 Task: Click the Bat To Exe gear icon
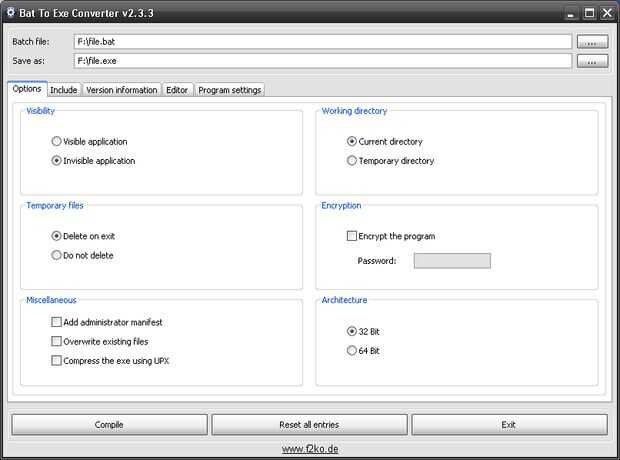(11, 13)
